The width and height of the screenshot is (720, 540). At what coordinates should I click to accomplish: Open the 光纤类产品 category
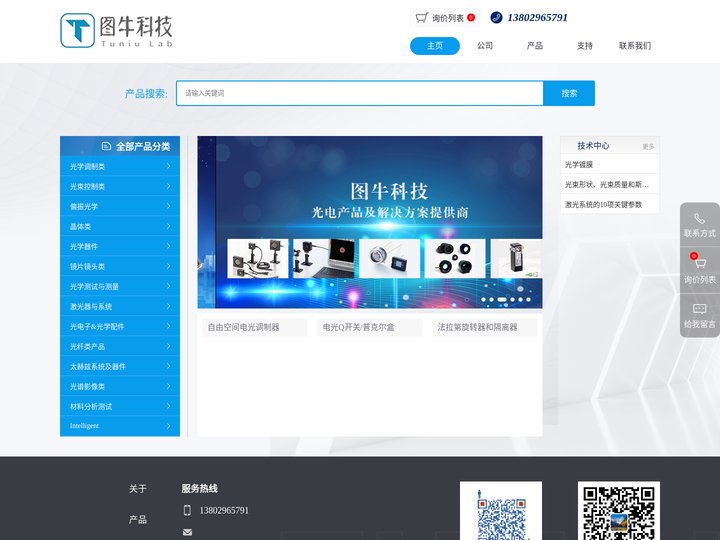point(120,346)
